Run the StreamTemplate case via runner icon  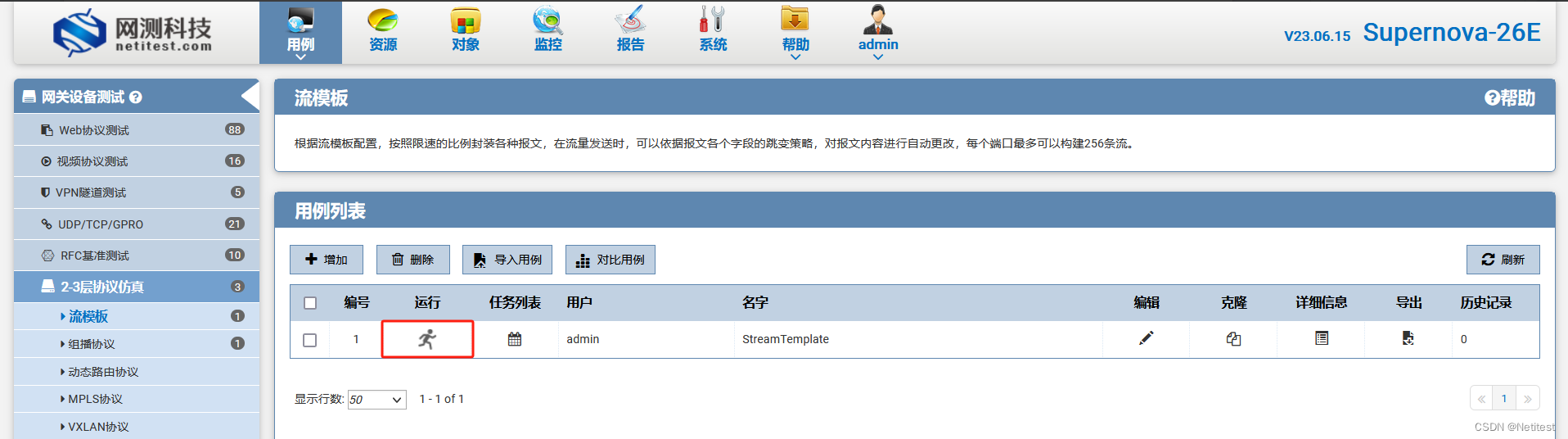coord(427,339)
